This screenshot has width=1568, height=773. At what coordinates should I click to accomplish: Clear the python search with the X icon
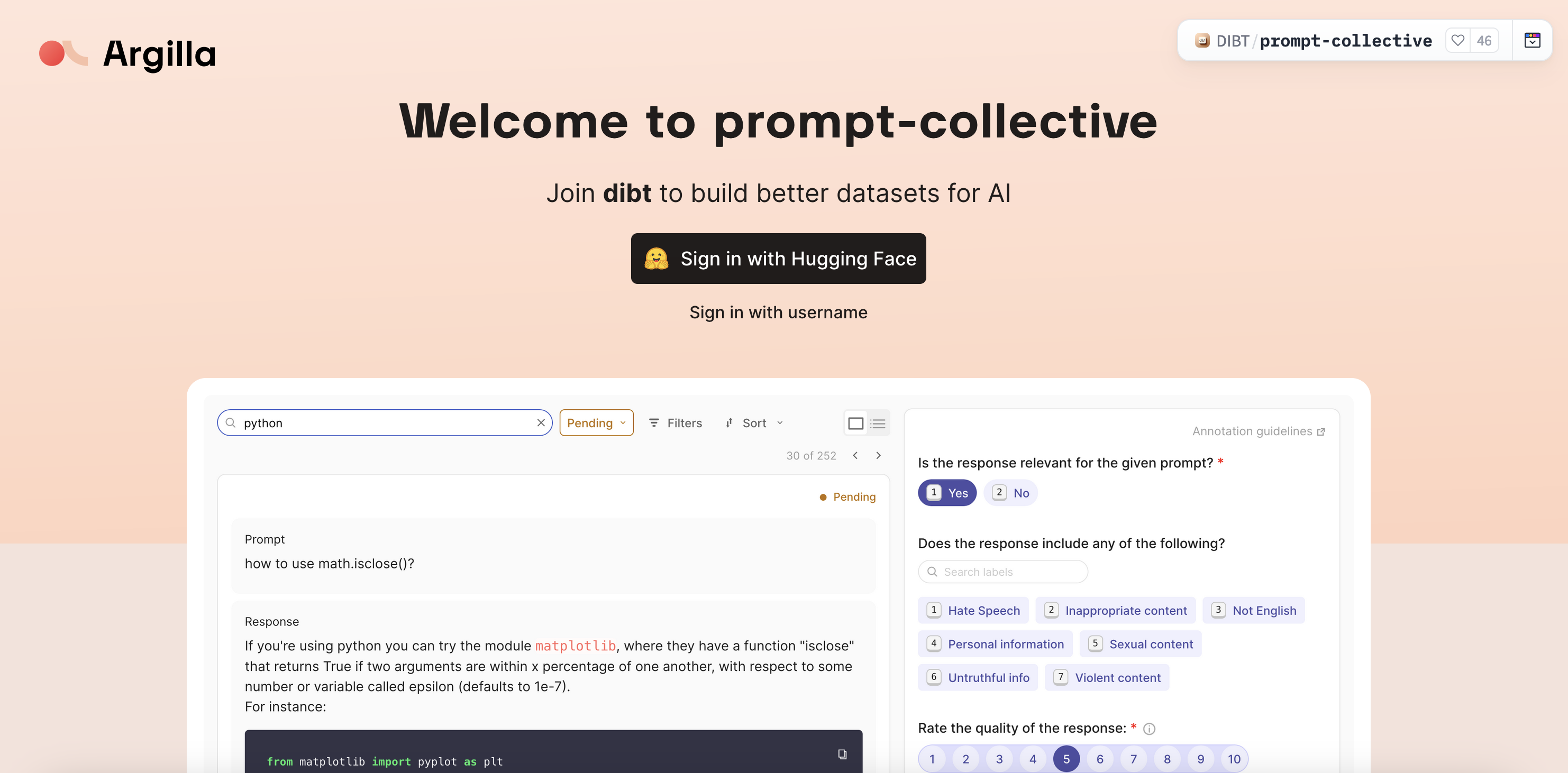(541, 422)
